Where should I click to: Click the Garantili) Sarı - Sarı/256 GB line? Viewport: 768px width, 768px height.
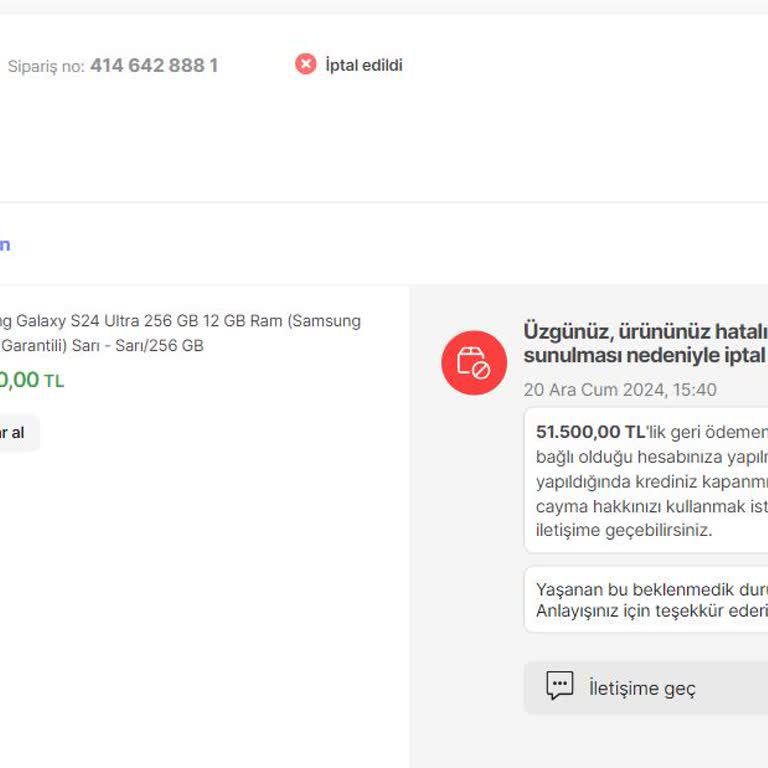[x=102, y=345]
